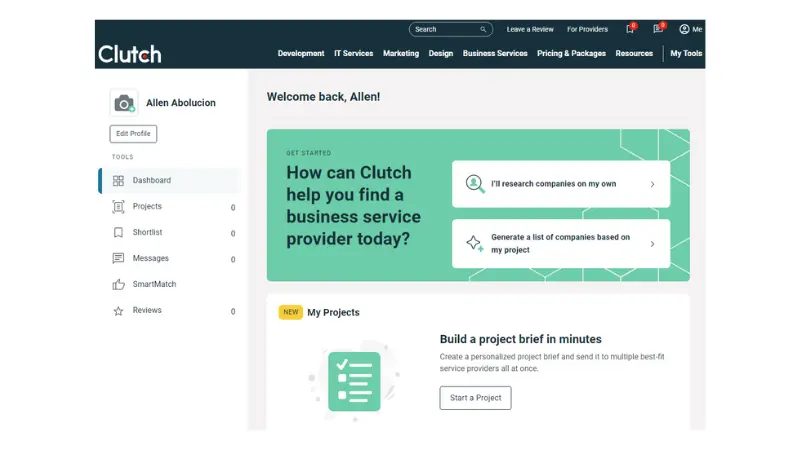800x450 pixels.
Task: Click the Messages sidebar icon
Action: click(x=118, y=258)
